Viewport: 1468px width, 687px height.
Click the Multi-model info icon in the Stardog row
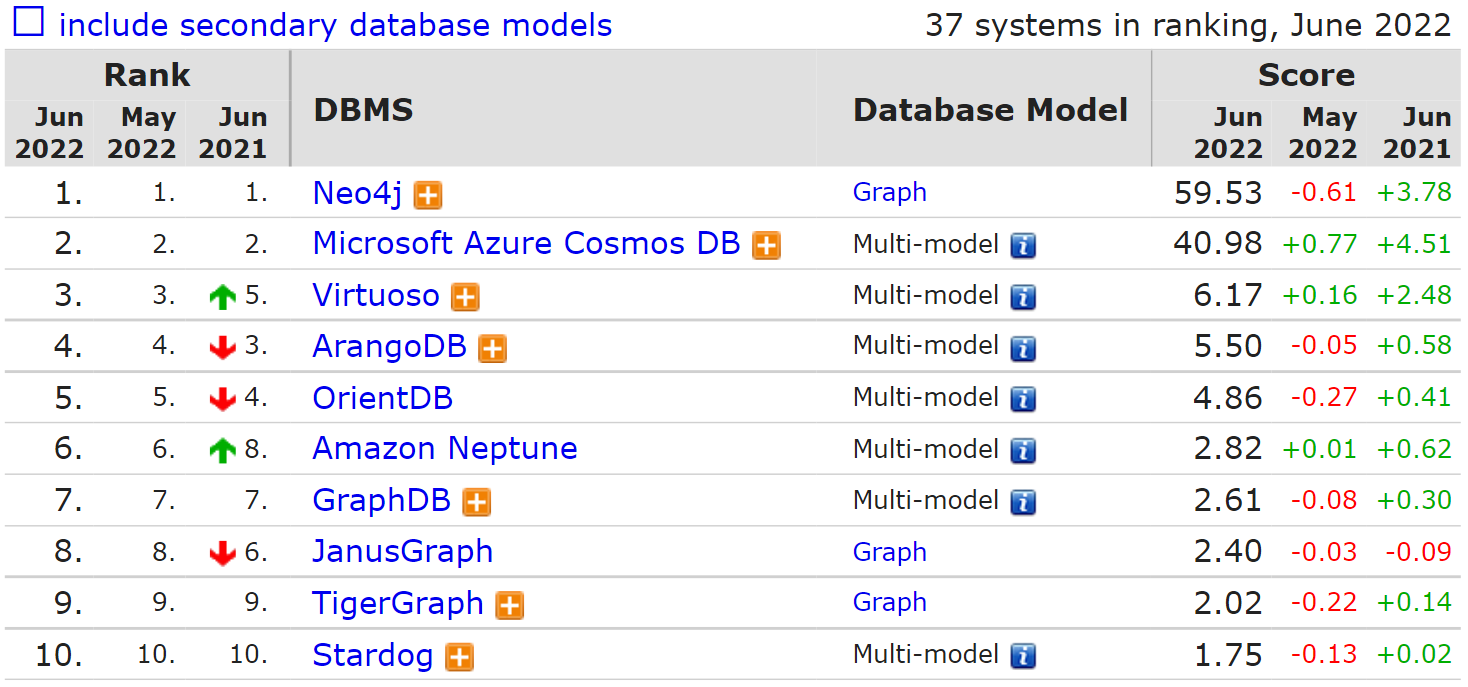coord(1023,655)
